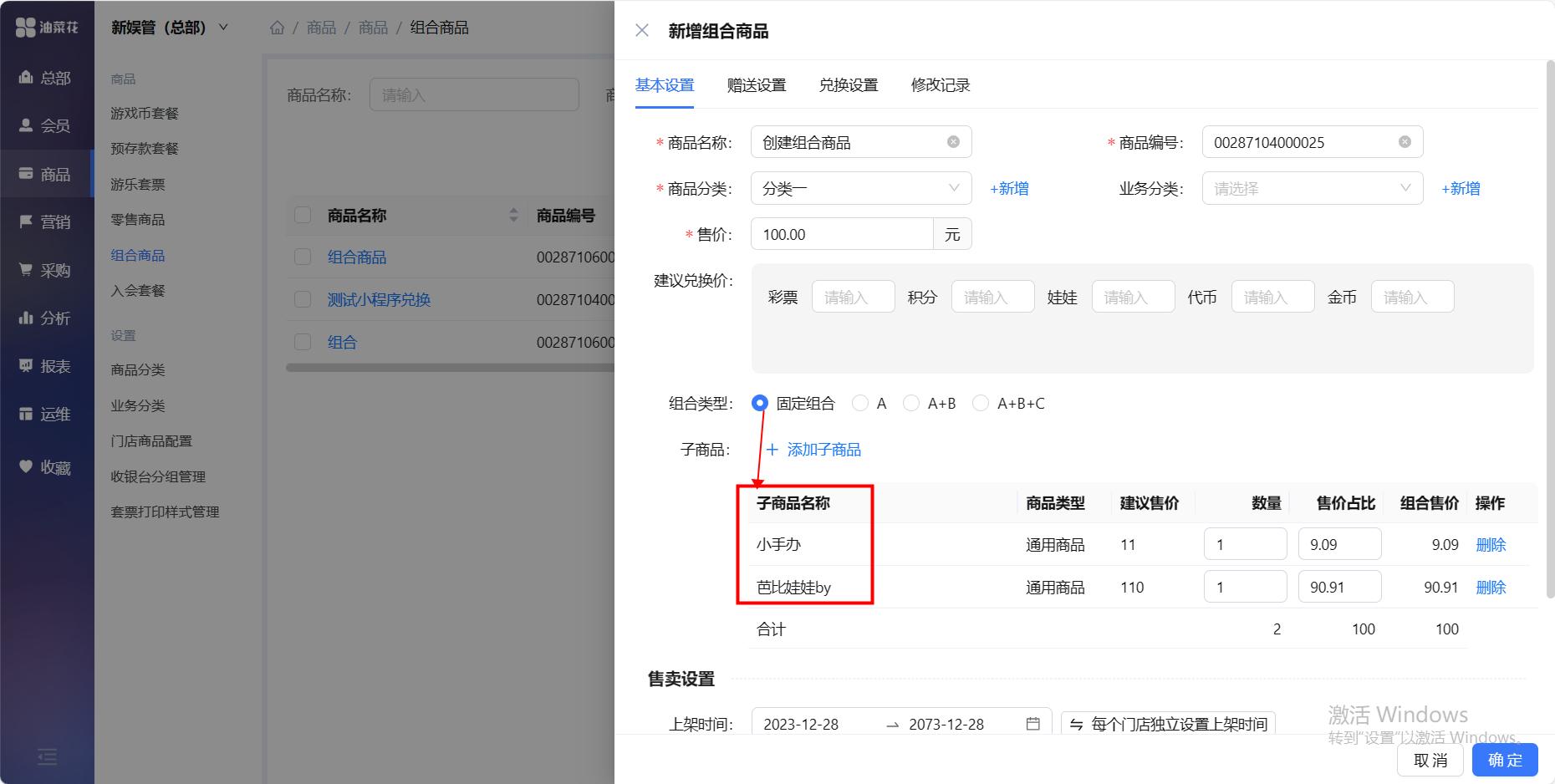This screenshot has width=1555, height=784.
Task: Click the drawer's vertical scrollbar
Action: (1549, 330)
